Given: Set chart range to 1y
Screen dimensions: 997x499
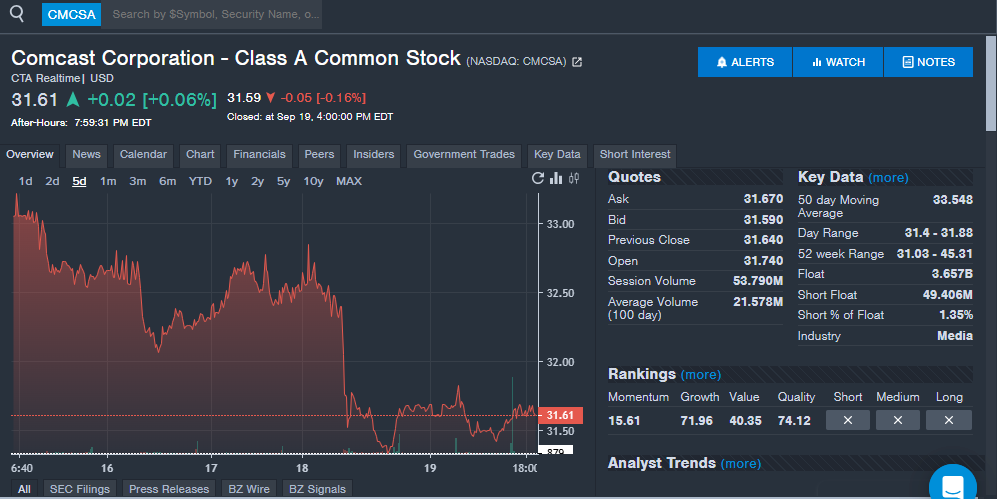Looking at the screenshot, I should (x=231, y=181).
